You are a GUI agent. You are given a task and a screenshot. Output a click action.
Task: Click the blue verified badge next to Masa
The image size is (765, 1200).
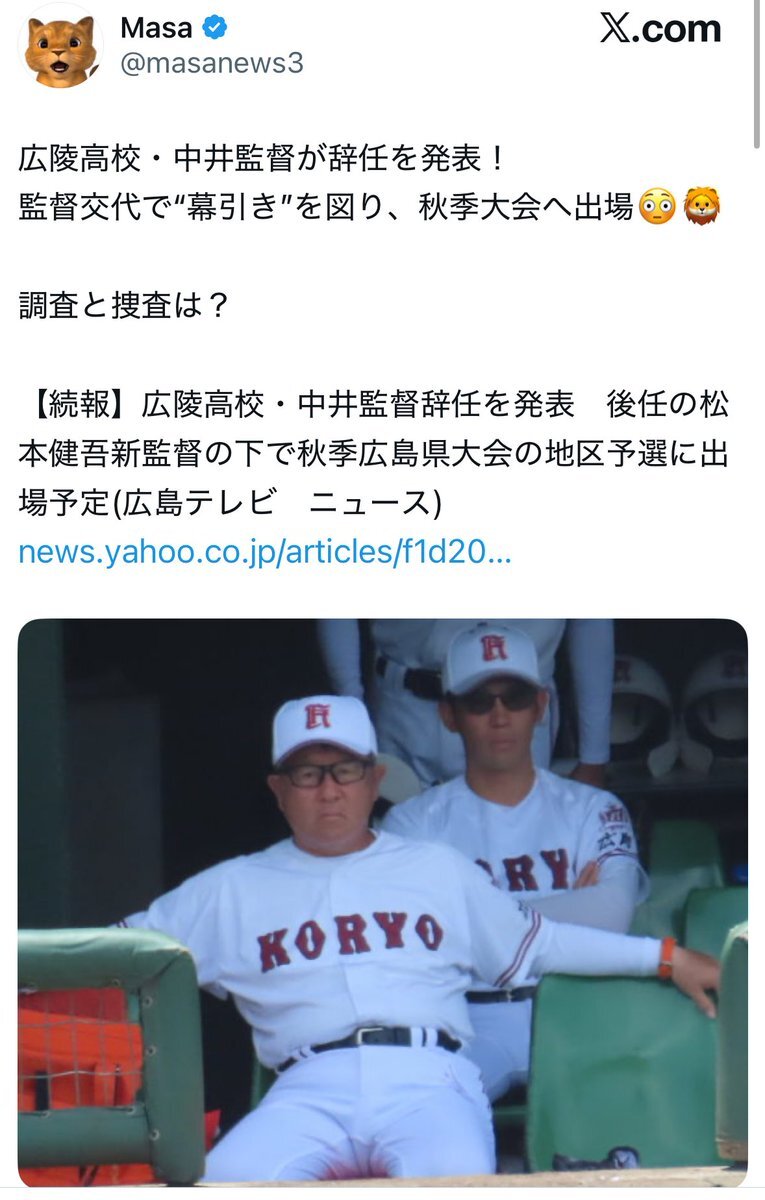[215, 28]
